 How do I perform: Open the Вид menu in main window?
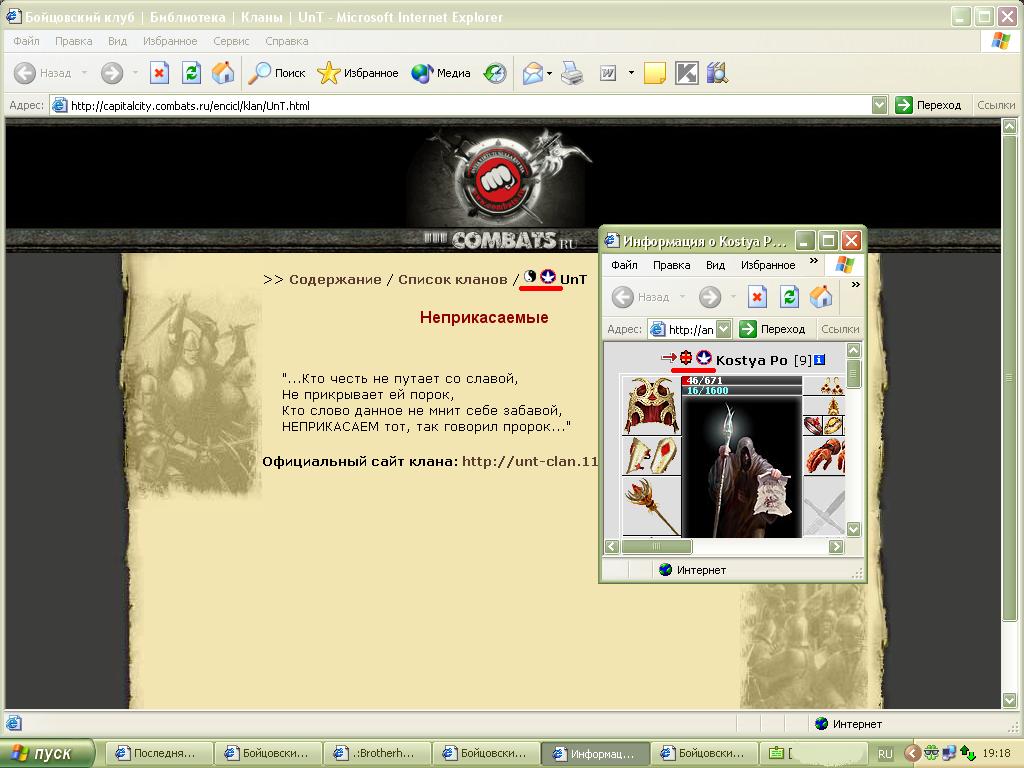tap(118, 41)
